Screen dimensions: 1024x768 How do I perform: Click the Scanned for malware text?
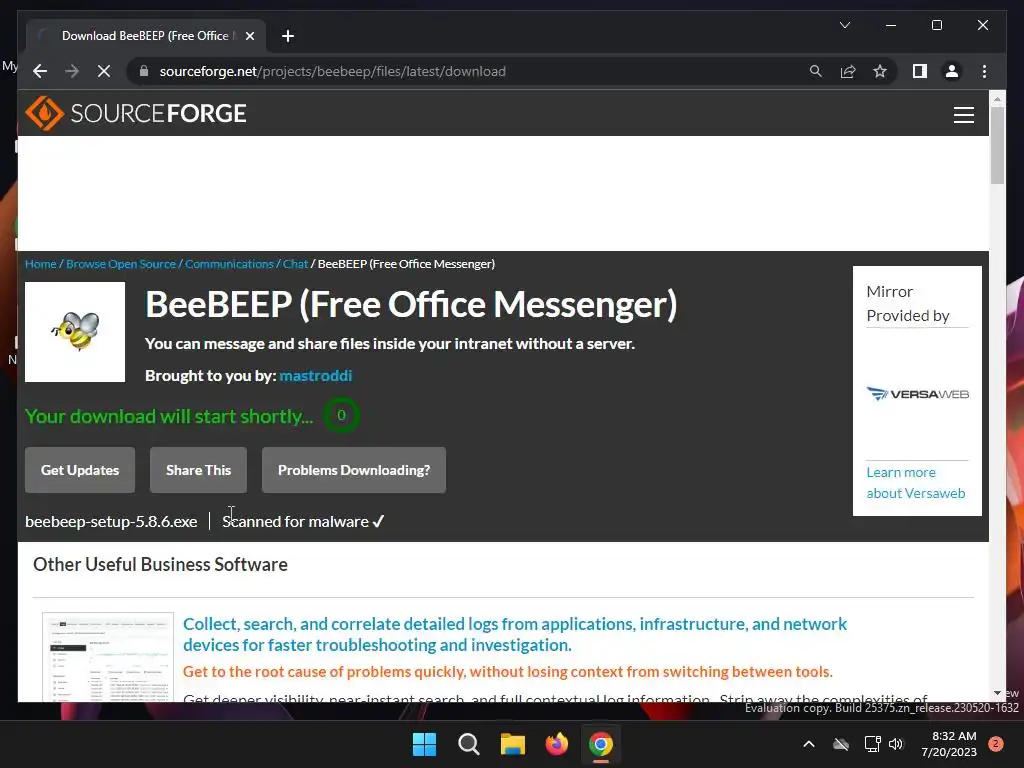tap(295, 522)
